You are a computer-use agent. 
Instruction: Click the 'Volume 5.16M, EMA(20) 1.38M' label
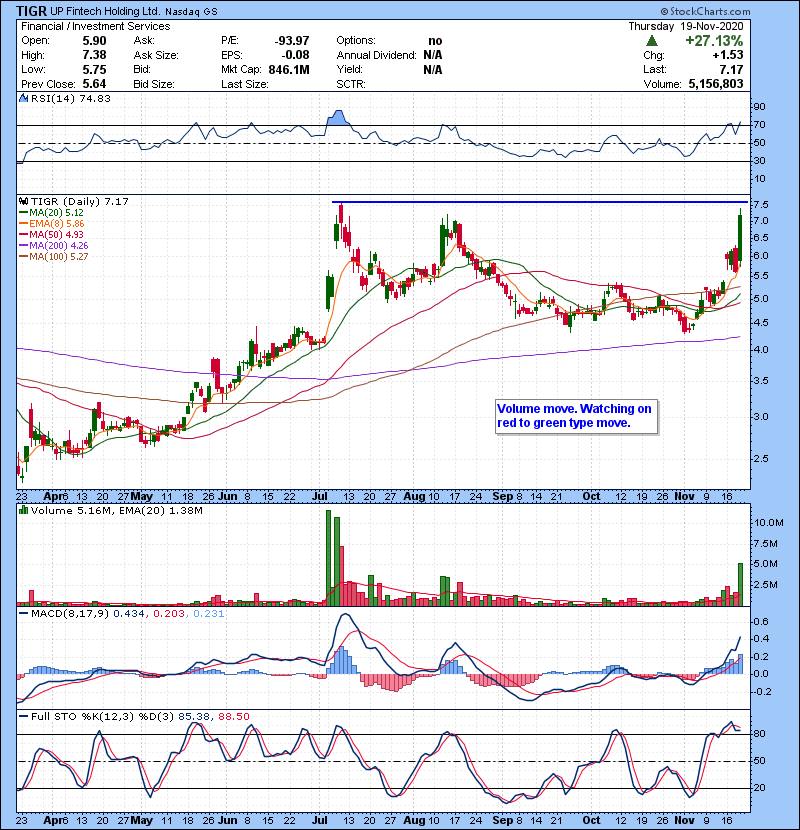(x=116, y=511)
